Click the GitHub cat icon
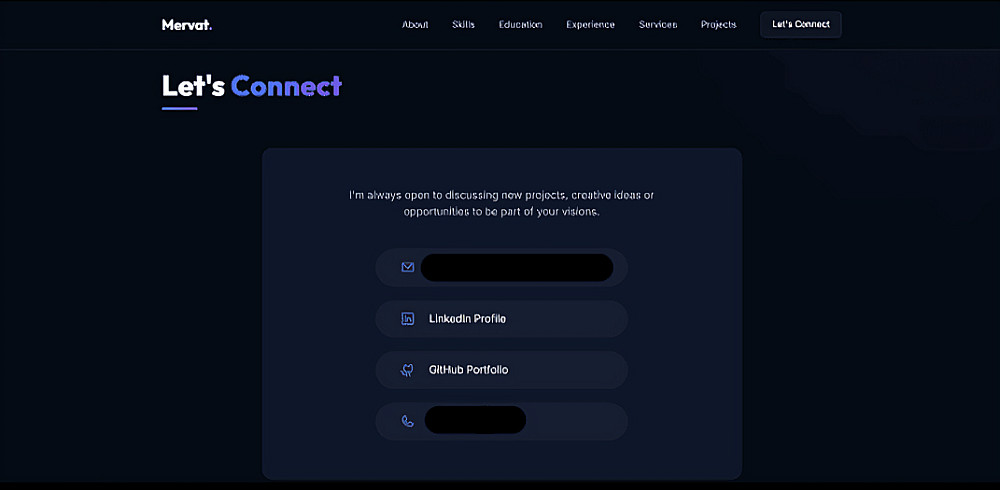1000x490 pixels. [x=408, y=370]
